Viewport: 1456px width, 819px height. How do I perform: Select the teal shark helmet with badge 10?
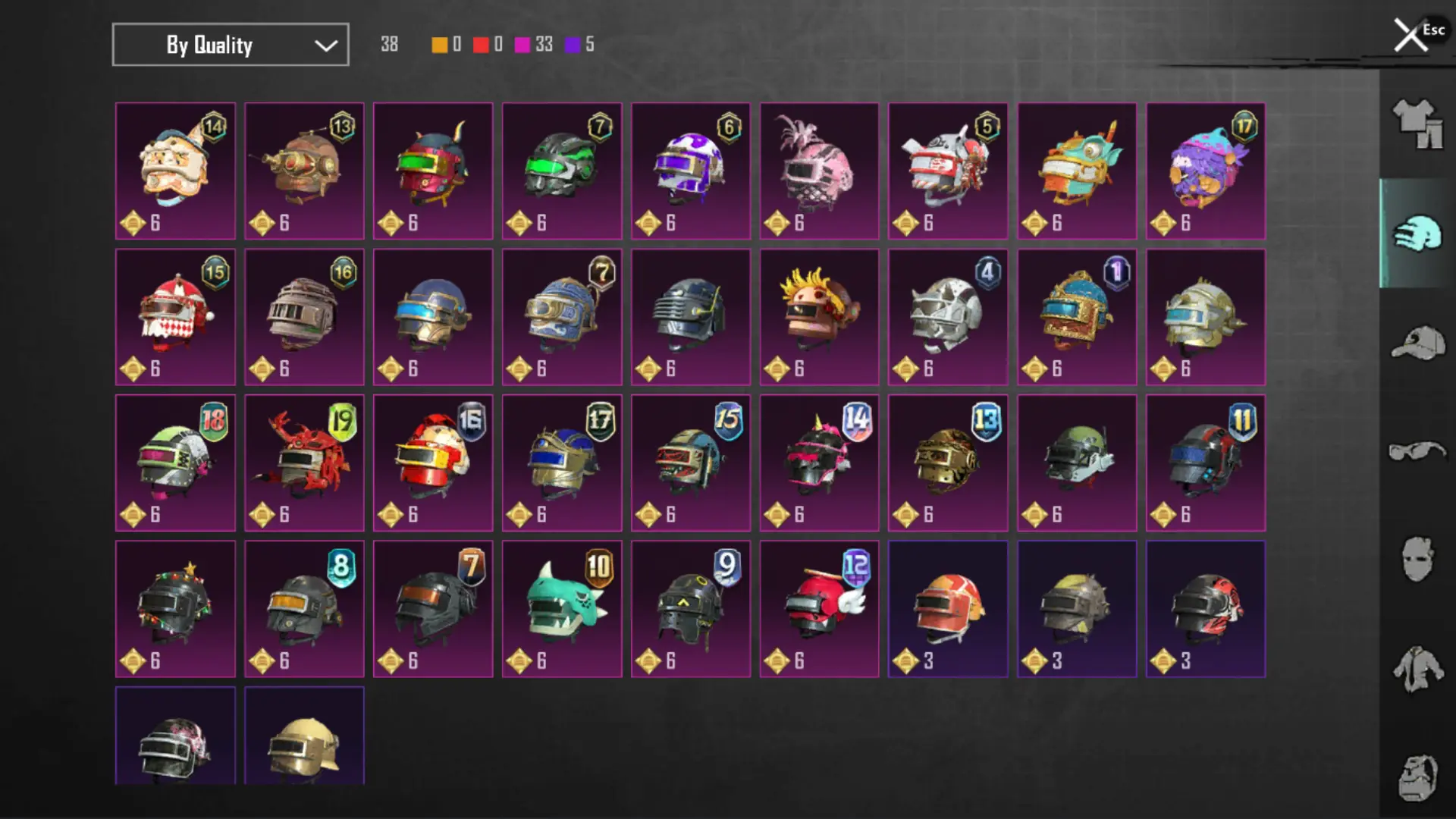(x=562, y=609)
